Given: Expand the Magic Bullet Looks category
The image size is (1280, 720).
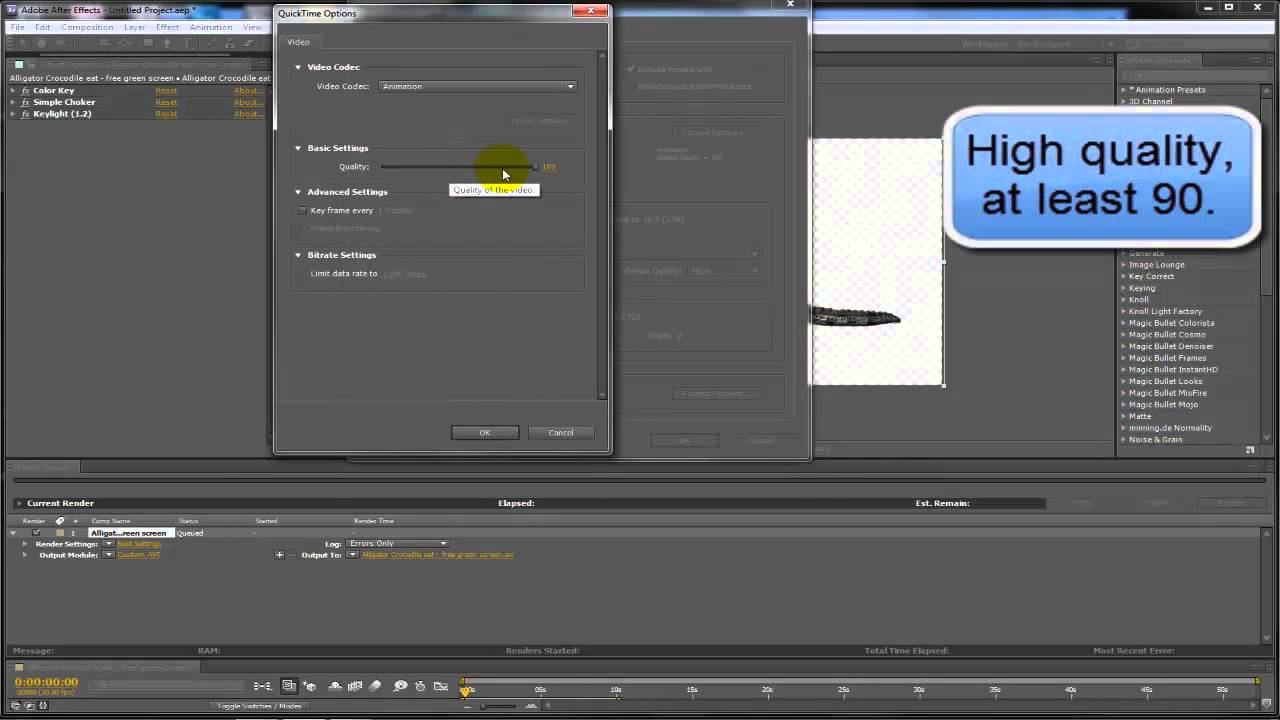Looking at the screenshot, I should click(1124, 381).
